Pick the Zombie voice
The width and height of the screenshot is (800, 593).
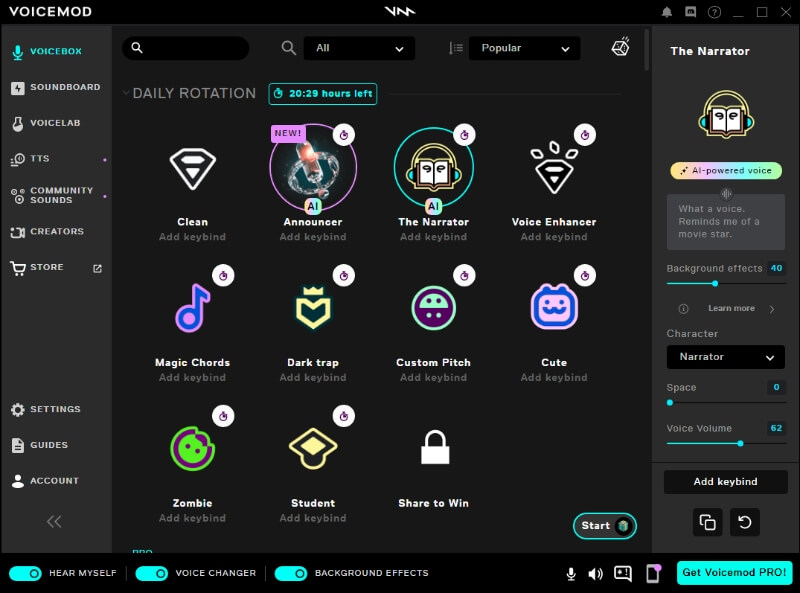point(192,449)
